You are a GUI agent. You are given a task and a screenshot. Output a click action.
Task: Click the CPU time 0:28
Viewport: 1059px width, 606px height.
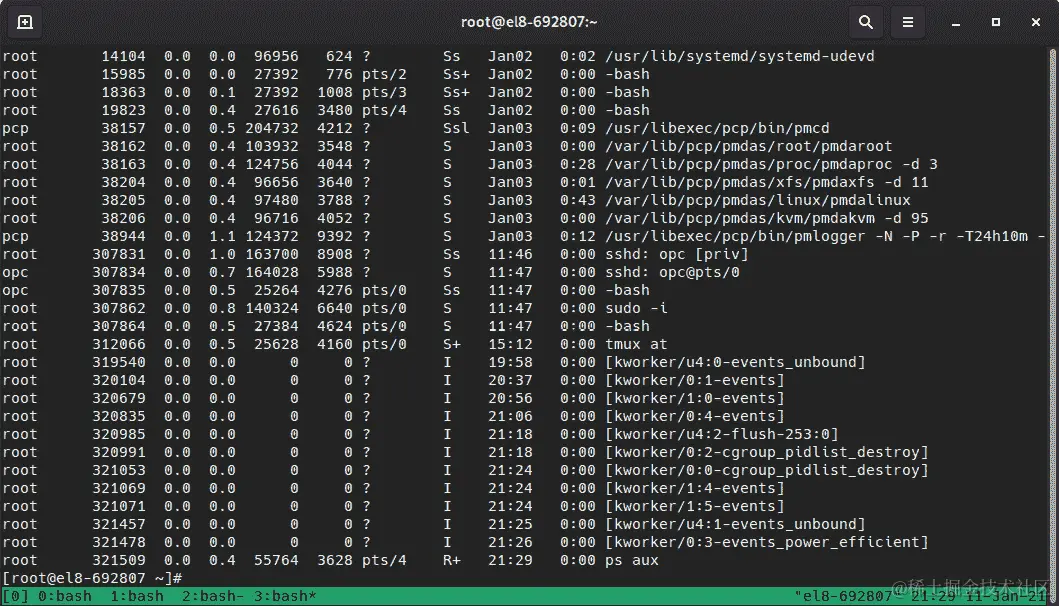pos(577,164)
